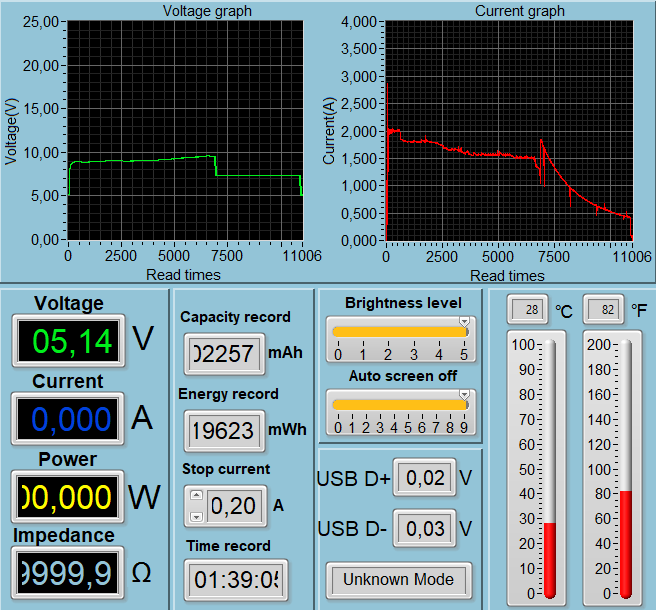
Task: Decrease Stop current with down arrow
Action: pos(196,517)
